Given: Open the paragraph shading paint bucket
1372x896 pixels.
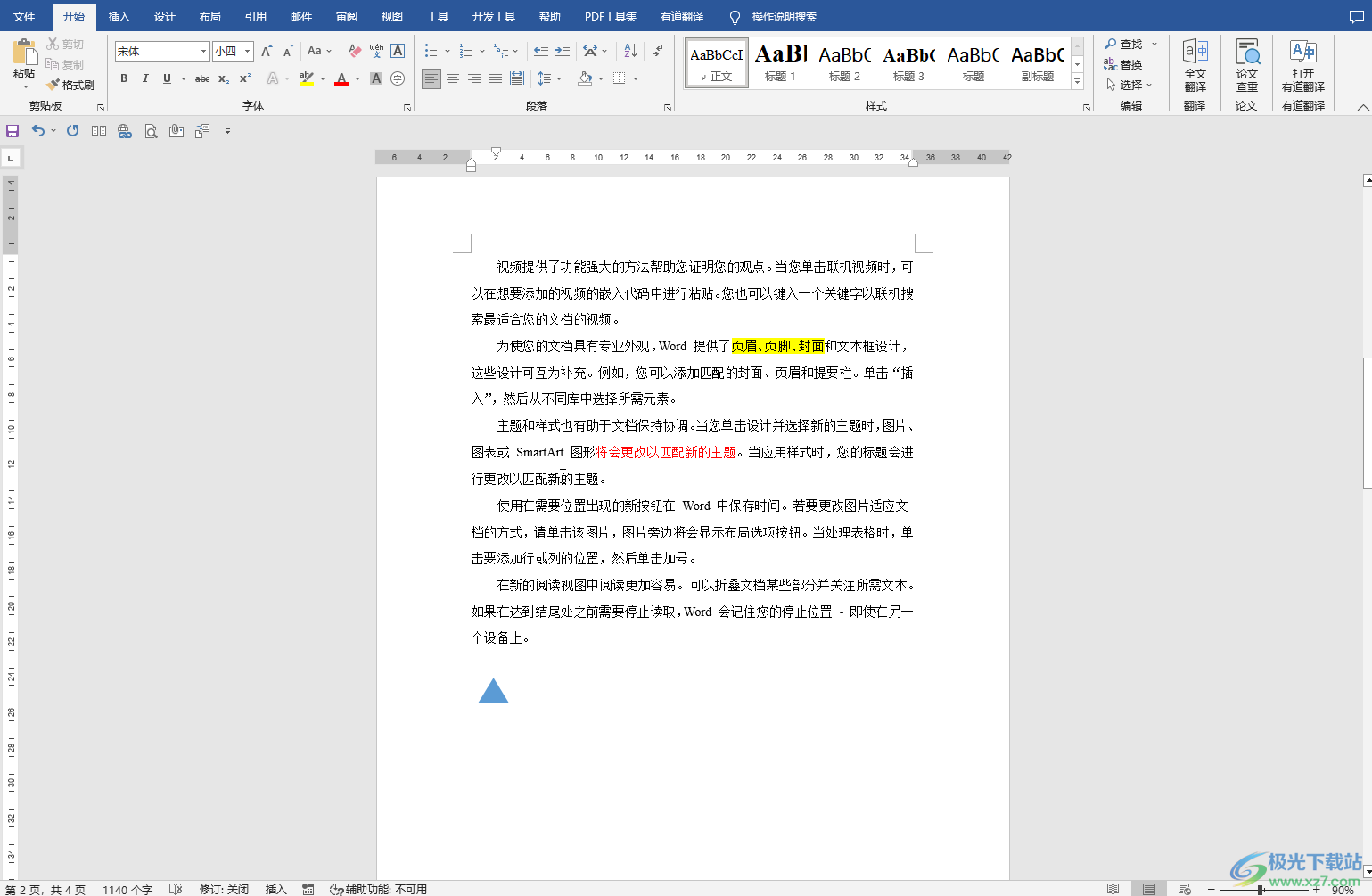Looking at the screenshot, I should (x=585, y=78).
